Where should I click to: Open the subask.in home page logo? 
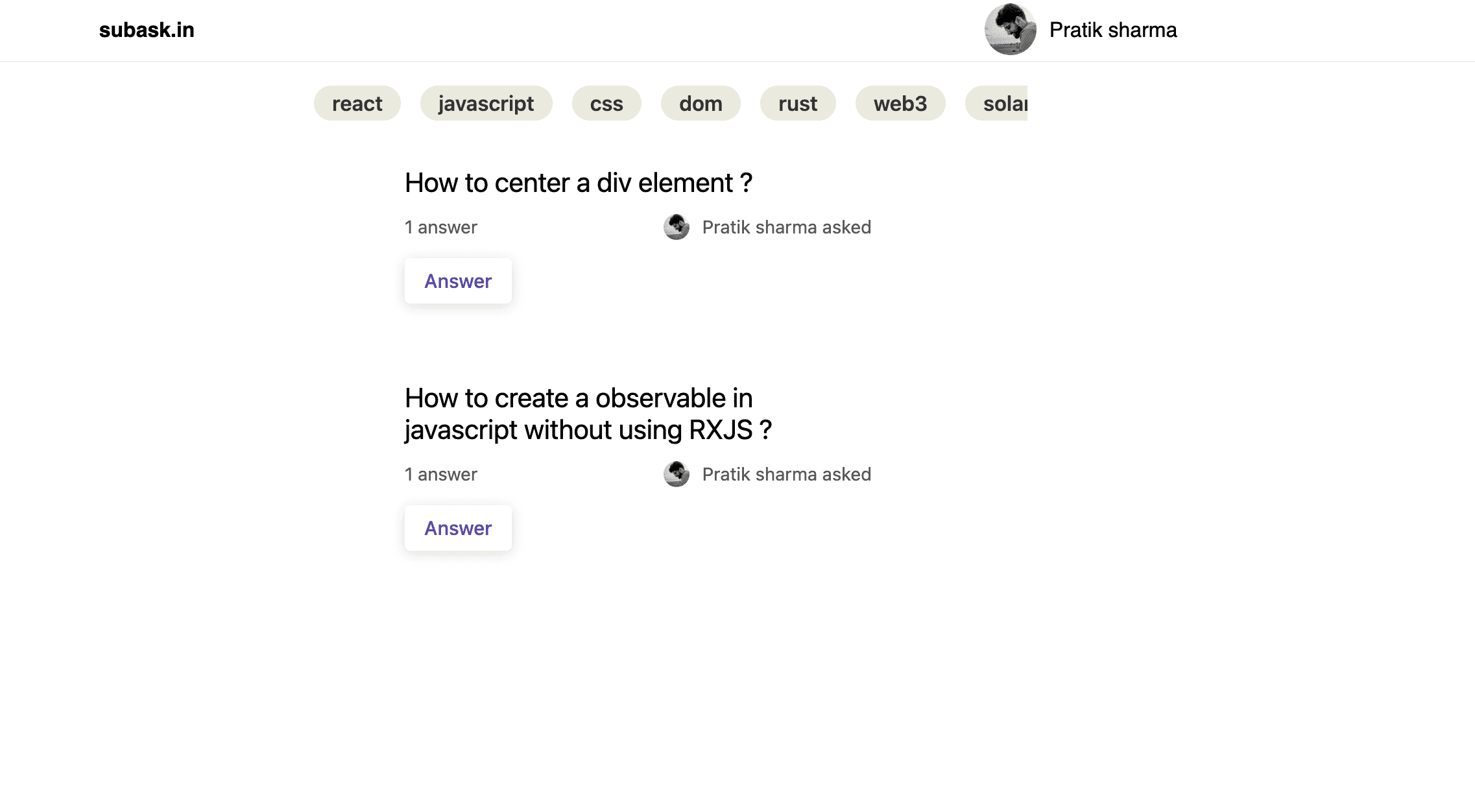pyautogui.click(x=146, y=30)
